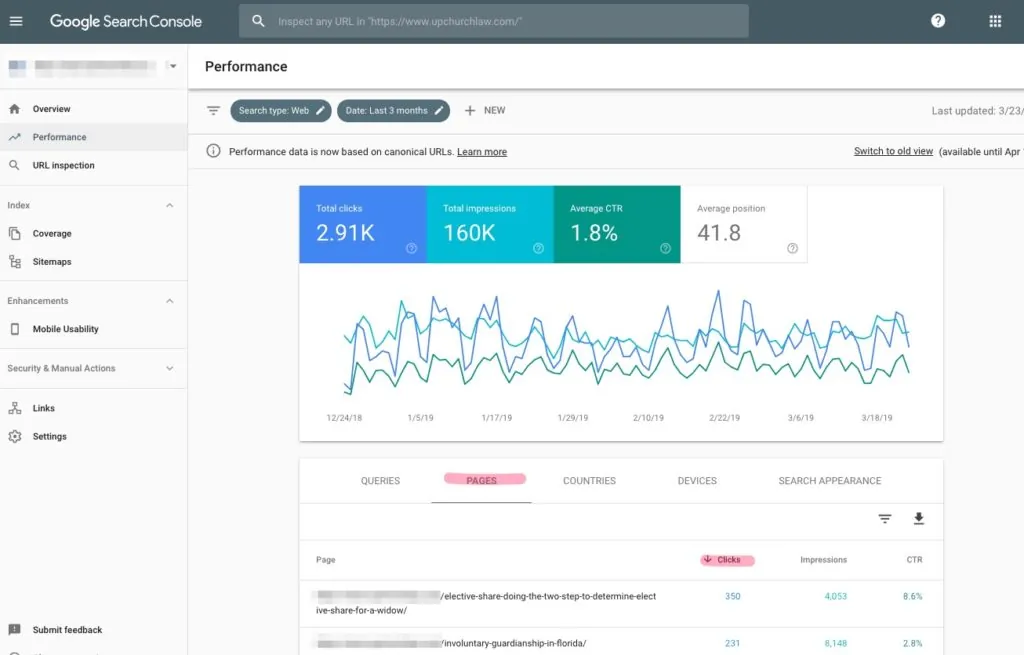This screenshot has width=1024, height=655.
Task: Switch to the QUERIES tab
Action: point(380,480)
